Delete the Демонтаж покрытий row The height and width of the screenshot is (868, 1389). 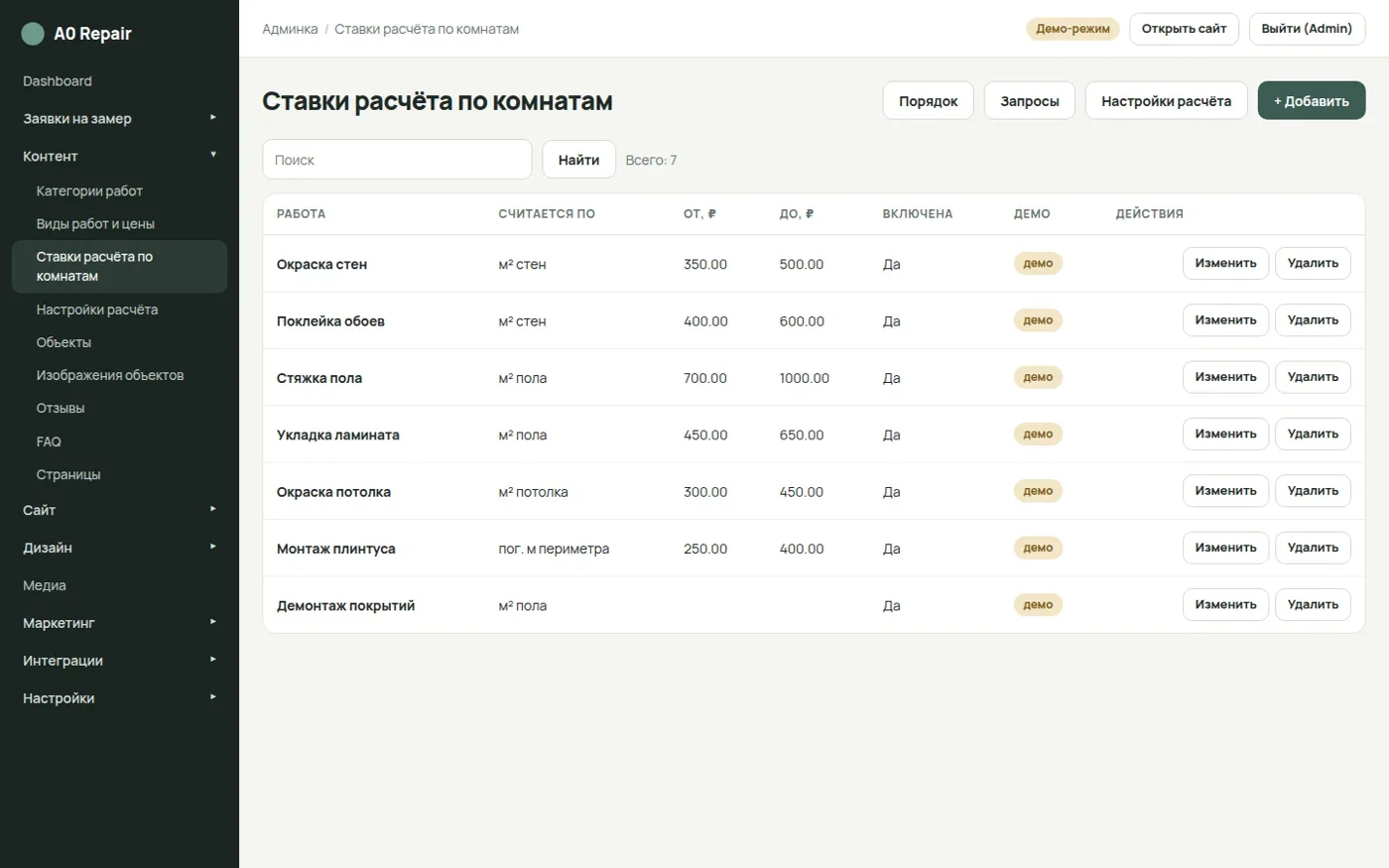pos(1313,605)
